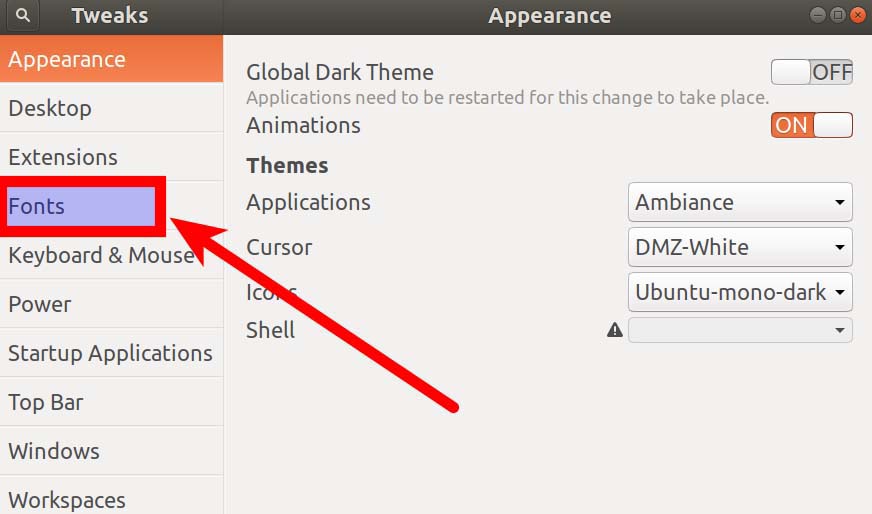Open the Extensions section

coord(63,157)
